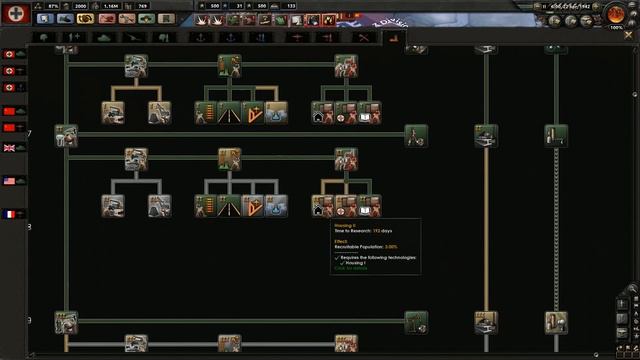The height and width of the screenshot is (360, 640).
Task: Click the yellow diplomacy menu button
Action: (85, 18)
